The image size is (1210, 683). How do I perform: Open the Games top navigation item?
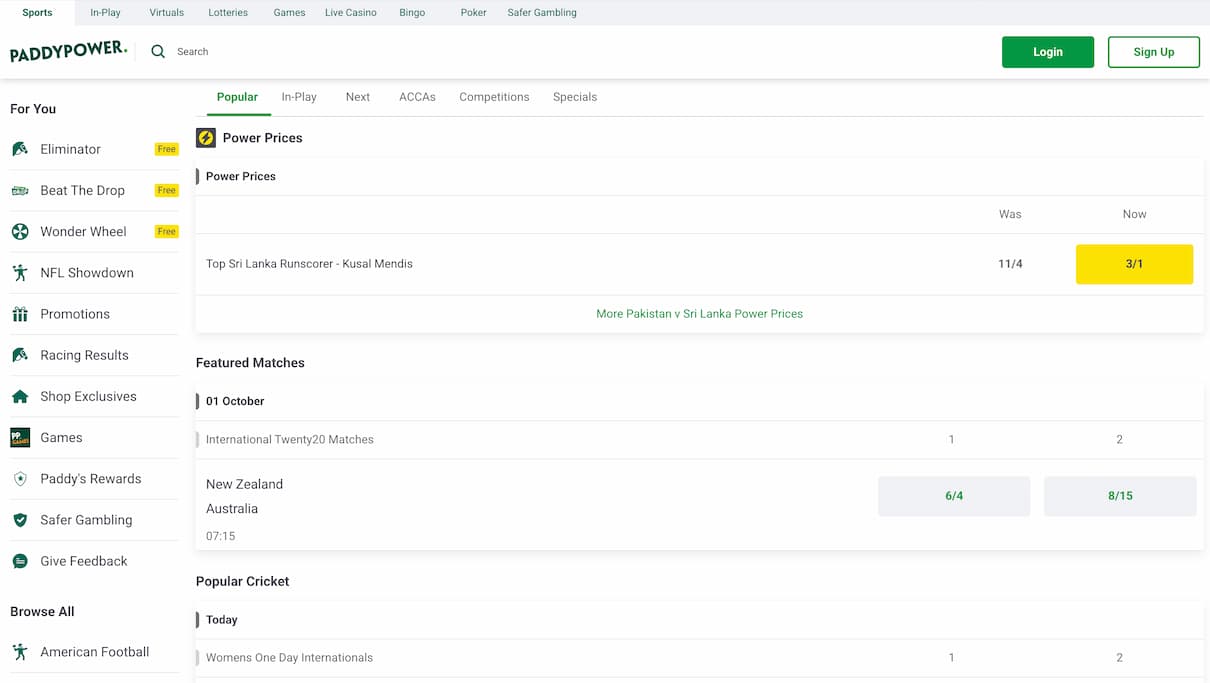(289, 13)
